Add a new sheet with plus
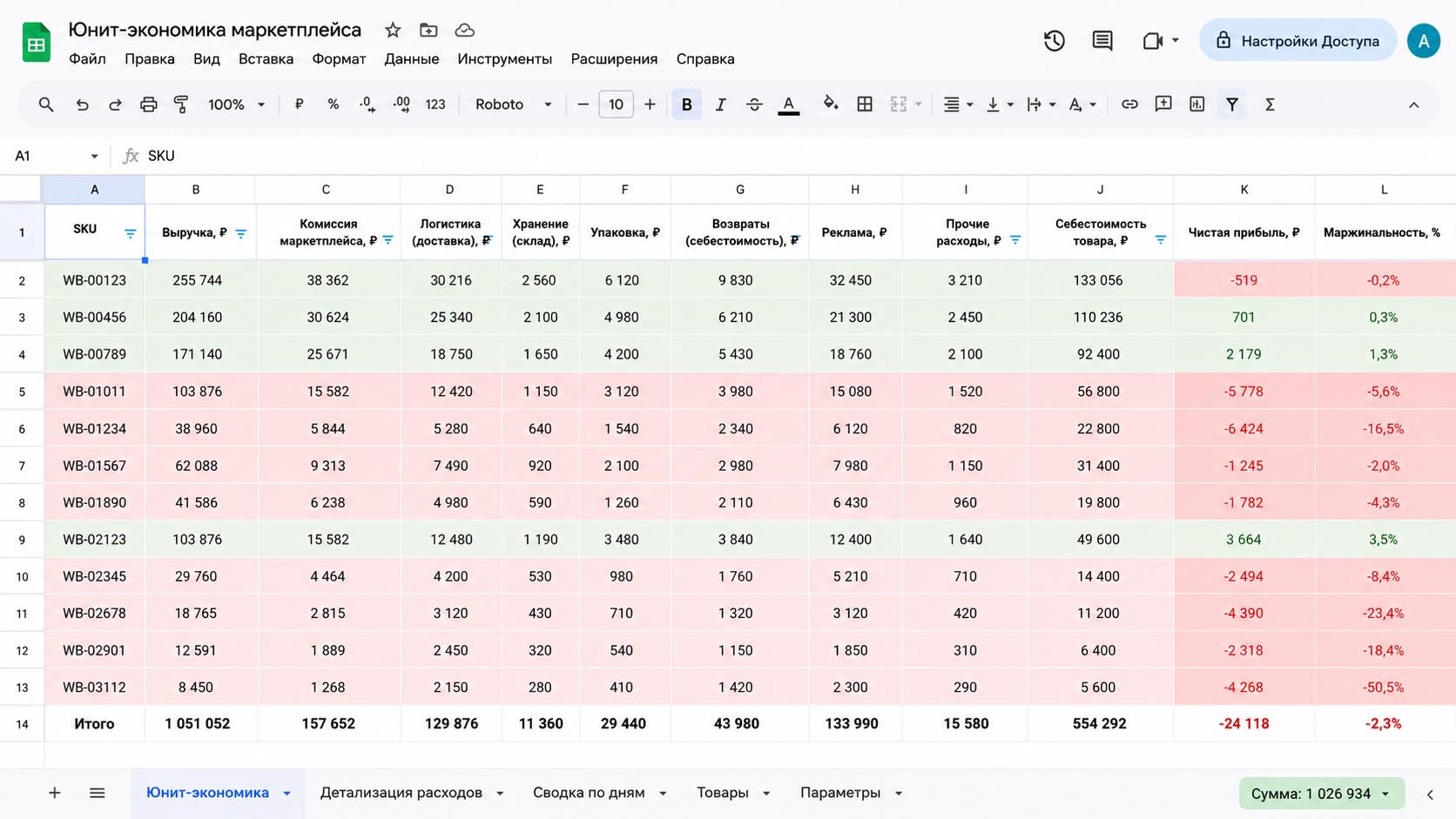 pyautogui.click(x=54, y=793)
